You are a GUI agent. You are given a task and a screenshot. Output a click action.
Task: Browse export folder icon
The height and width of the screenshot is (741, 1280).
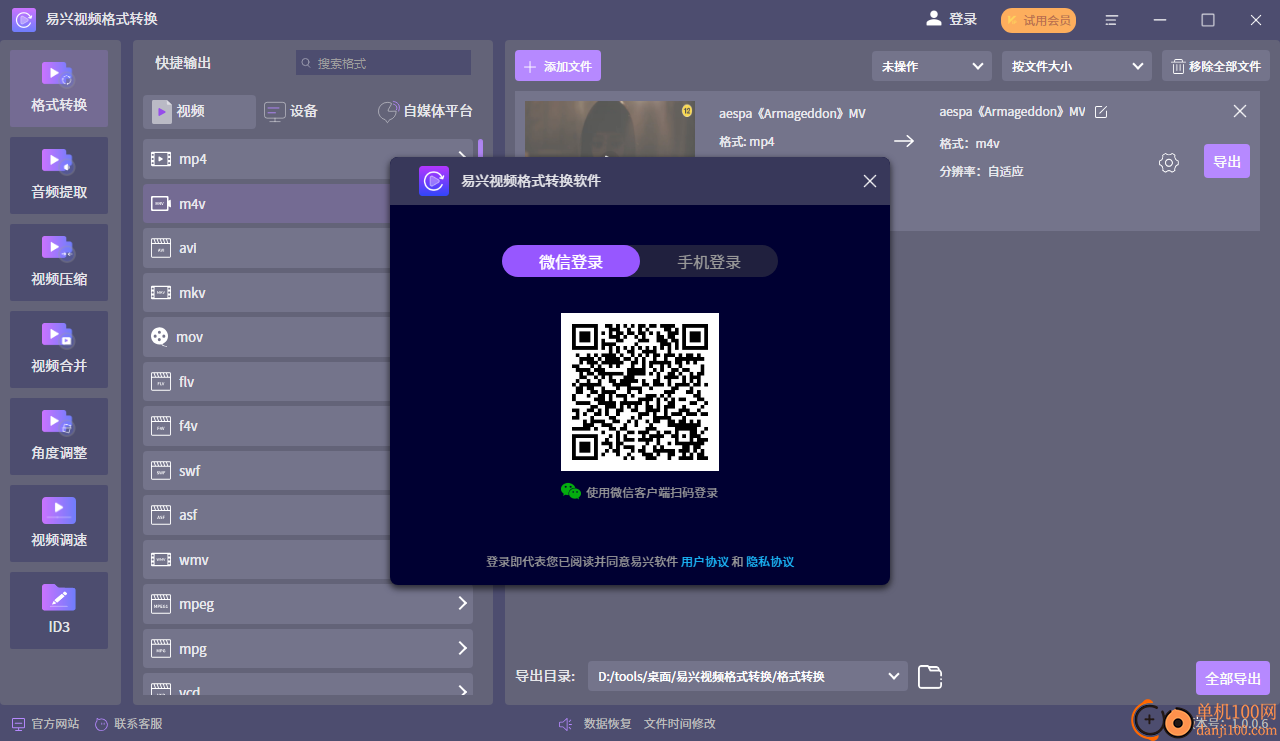tap(930, 677)
